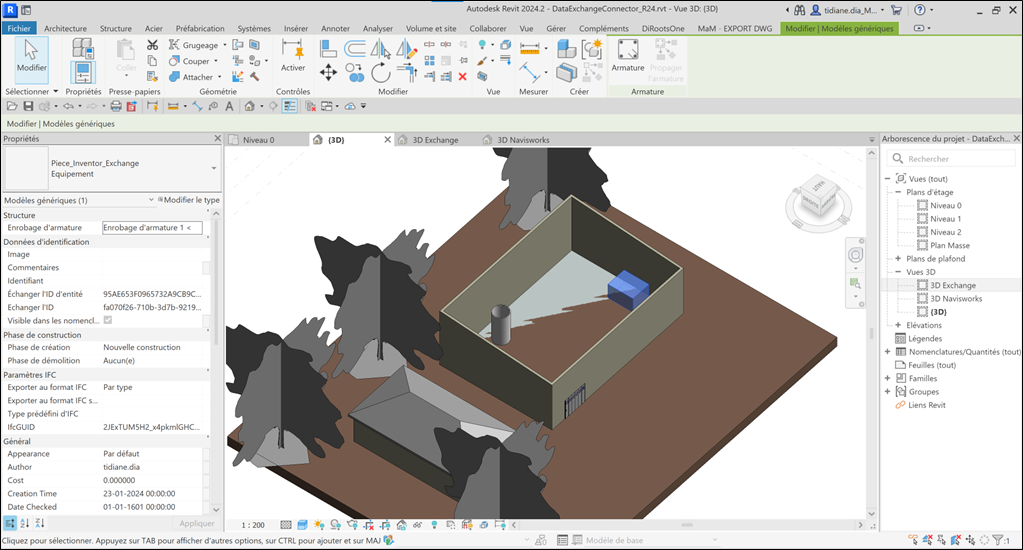Toggle temporary hide/isolate glasses icon
The image size is (1023, 550).
[x=418, y=525]
